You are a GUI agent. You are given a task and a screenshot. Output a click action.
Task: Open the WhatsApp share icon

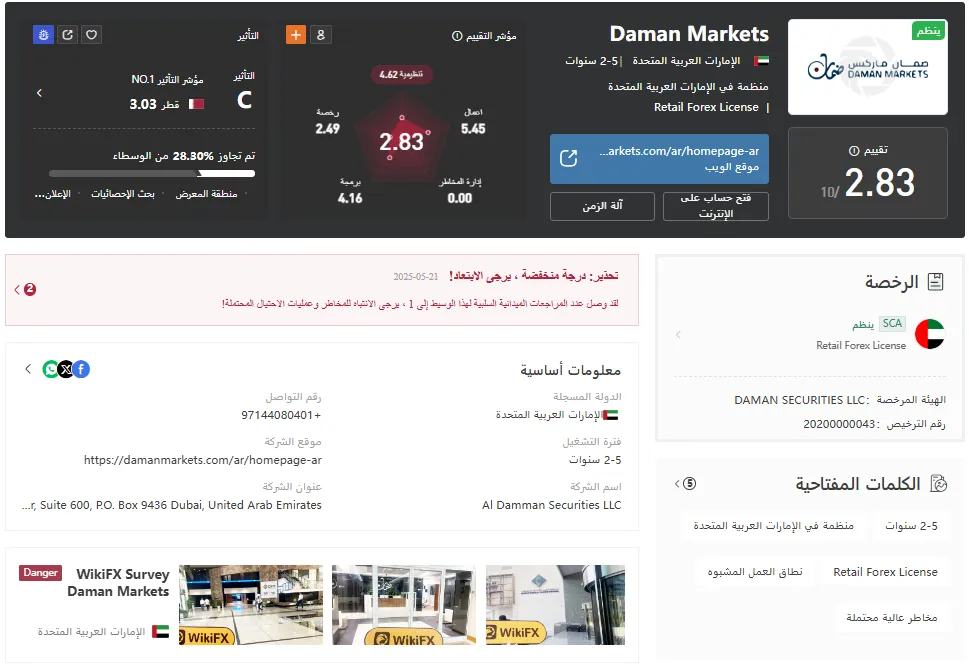click(x=50, y=369)
